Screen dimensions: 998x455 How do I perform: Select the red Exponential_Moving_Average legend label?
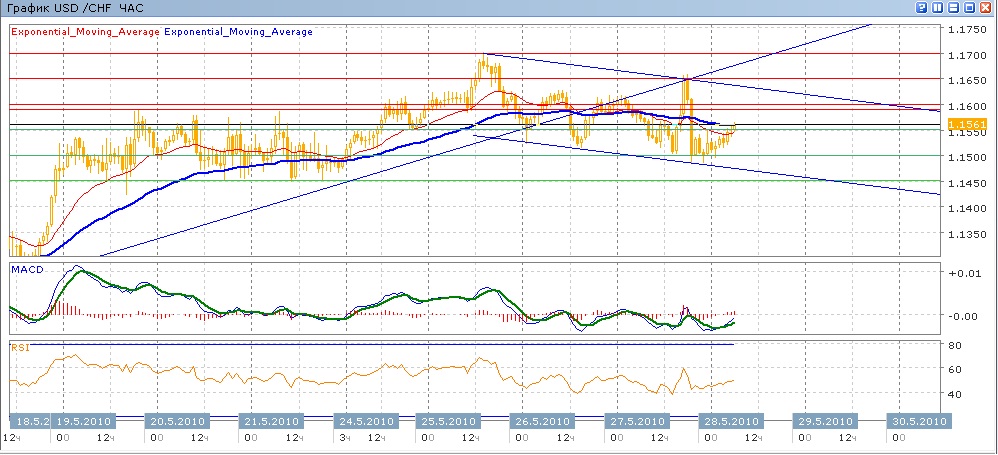[85, 32]
